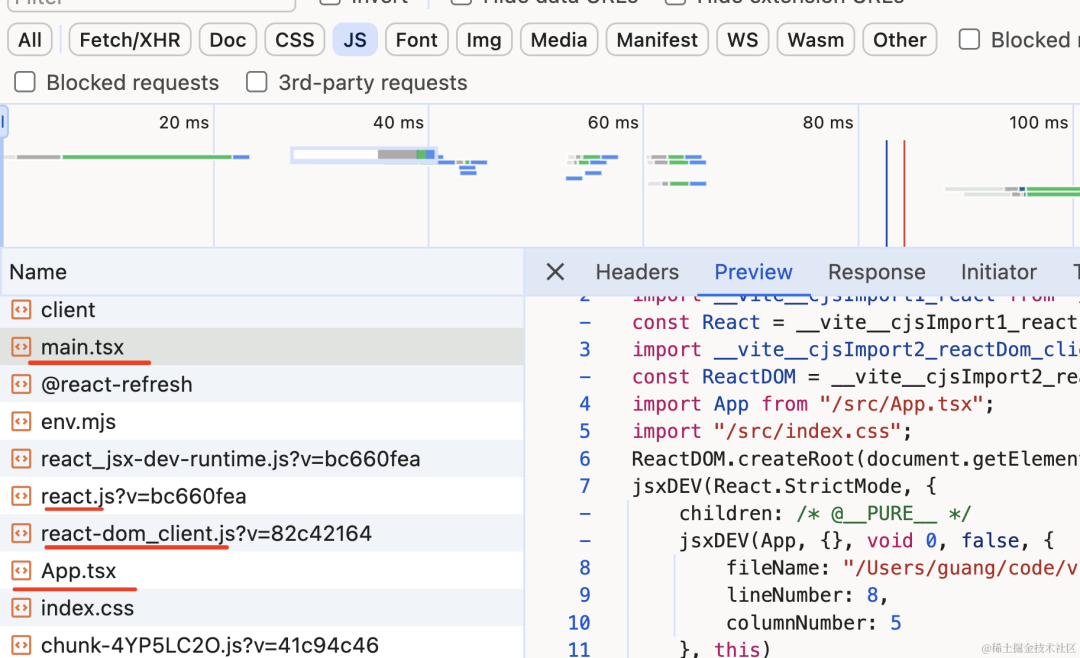Screen dimensions: 1080x658
Task: Click script icon beside react-dom_client.js
Action: click(21, 533)
